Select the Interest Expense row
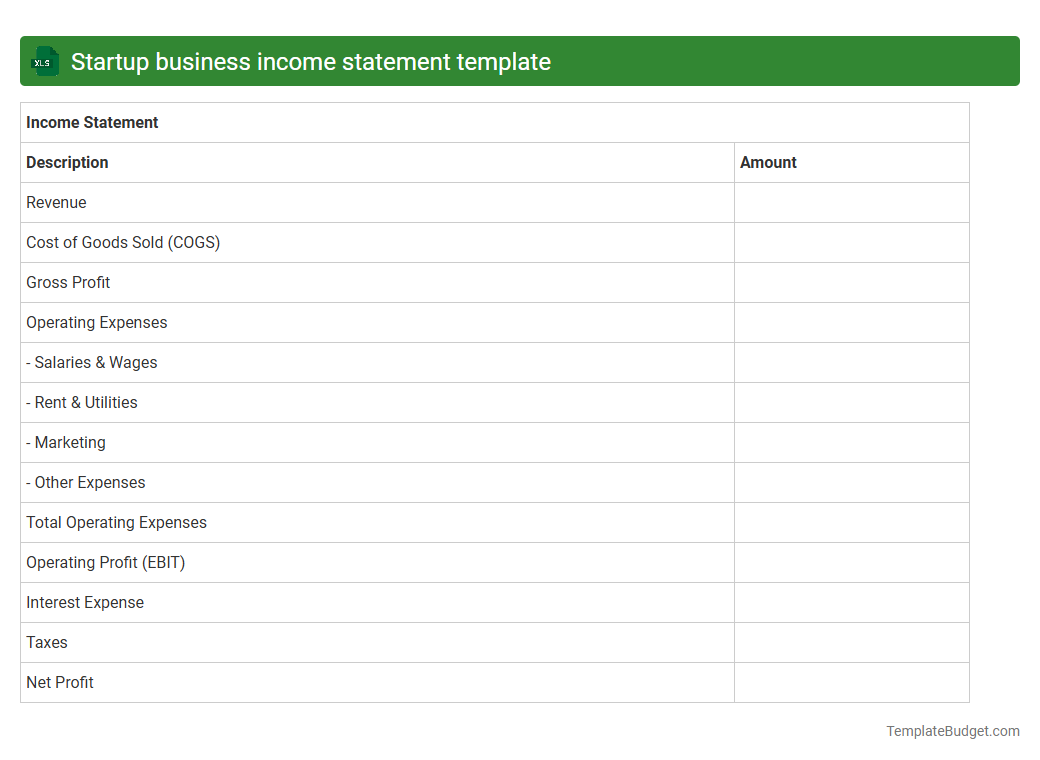The height and width of the screenshot is (760, 1040). tap(85, 602)
